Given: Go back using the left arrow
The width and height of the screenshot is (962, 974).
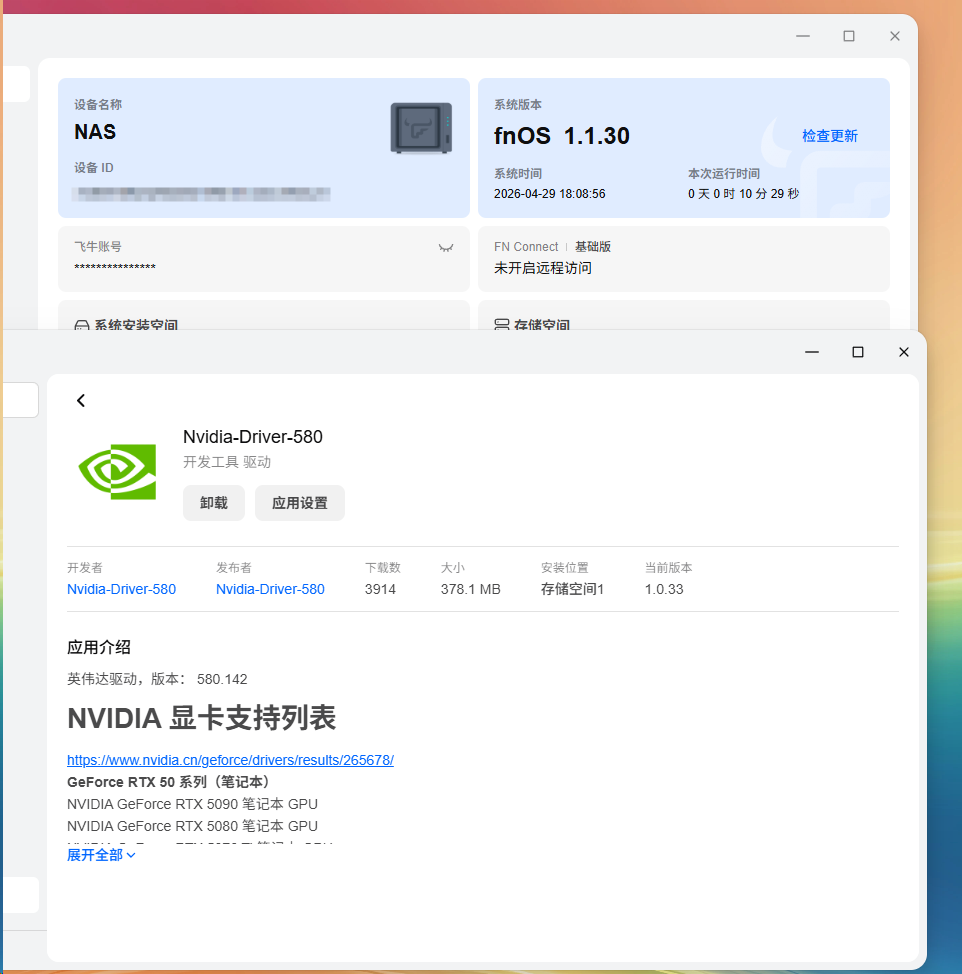Looking at the screenshot, I should [x=81, y=401].
